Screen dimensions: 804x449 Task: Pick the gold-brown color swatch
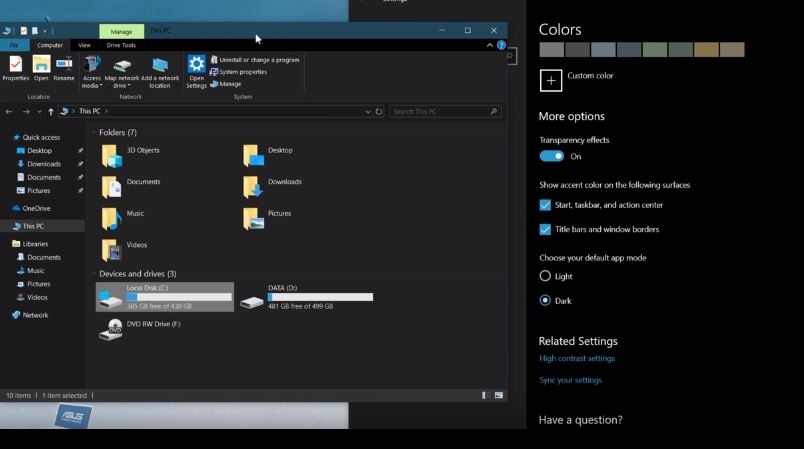[706, 50]
